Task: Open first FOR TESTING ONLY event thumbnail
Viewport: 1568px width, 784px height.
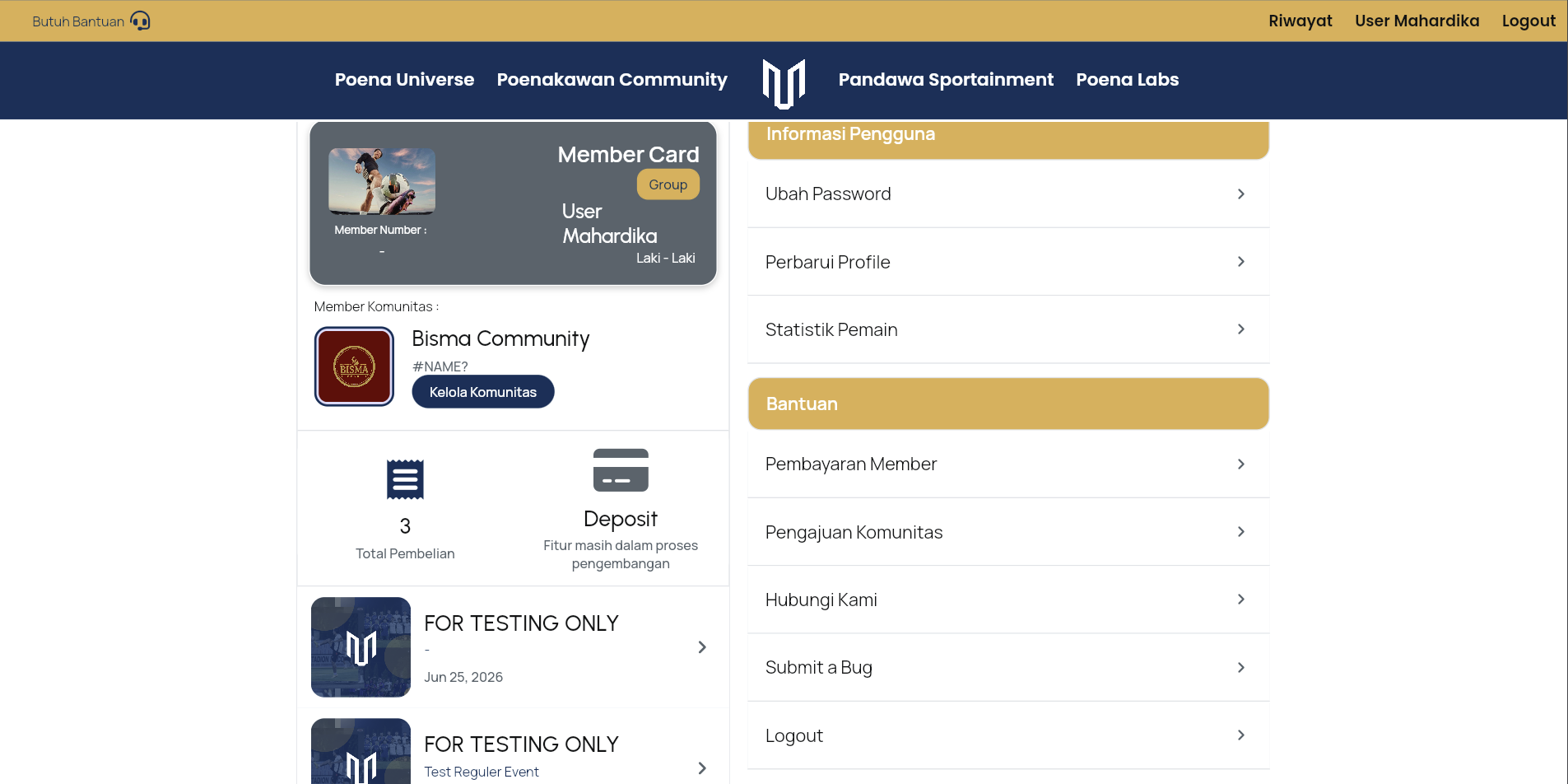Action: point(361,647)
